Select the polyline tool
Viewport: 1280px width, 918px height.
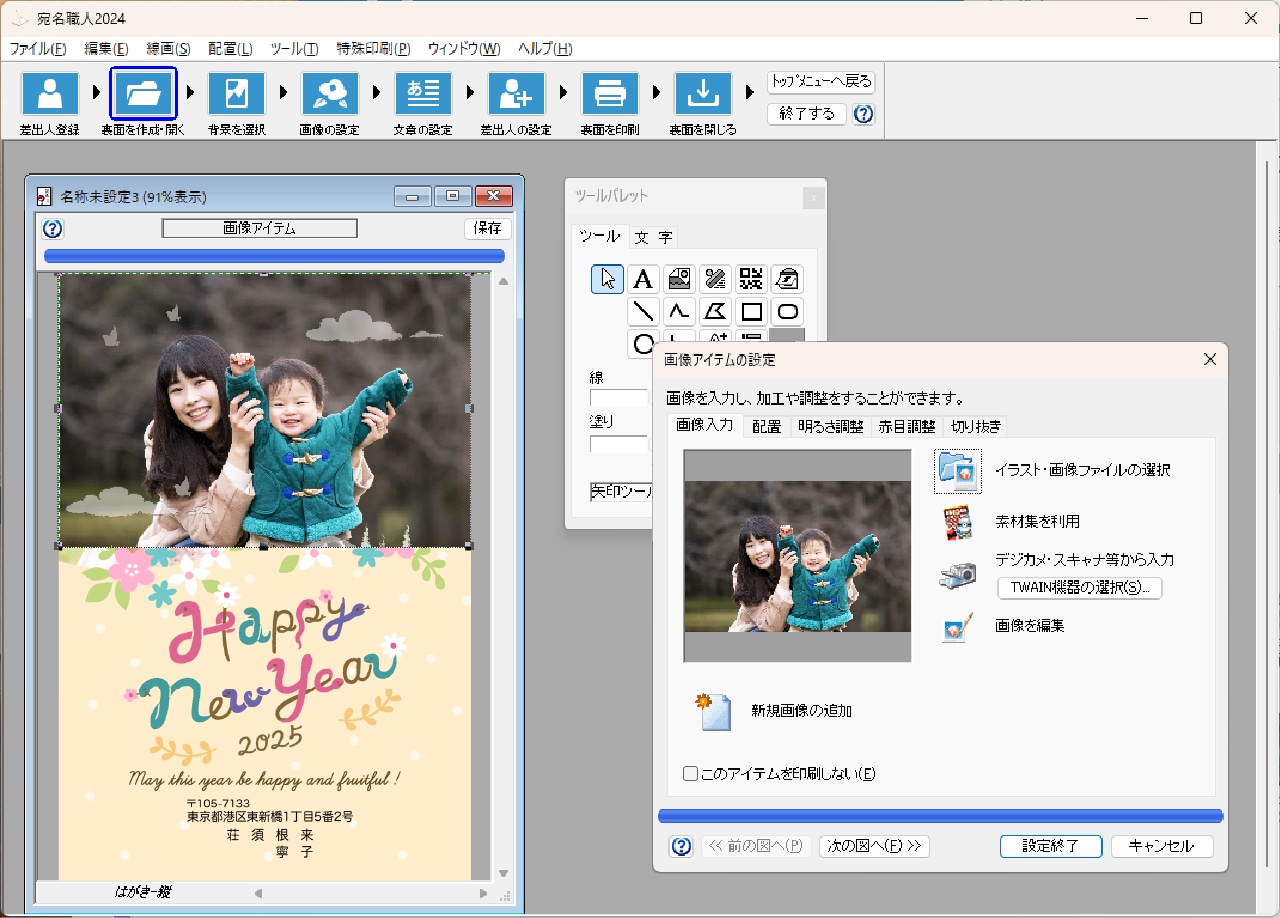point(679,312)
